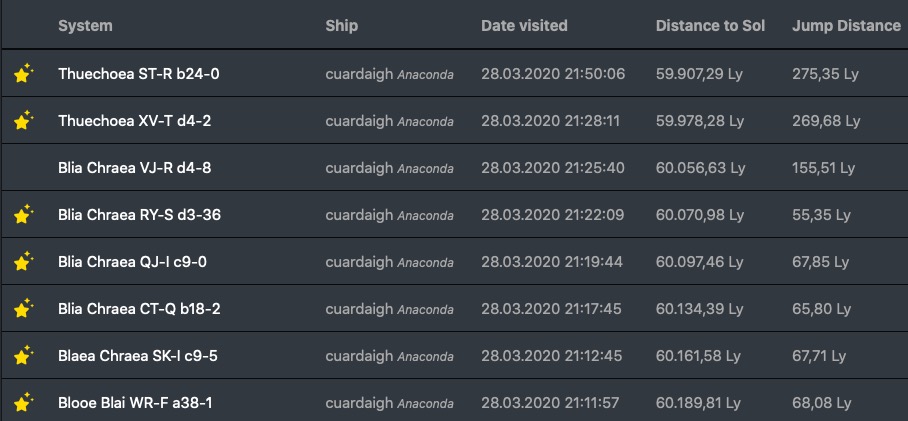This screenshot has height=421, width=908.
Task: Click star icon for Blia Chraea RY-S d3-36
Action: point(23,214)
